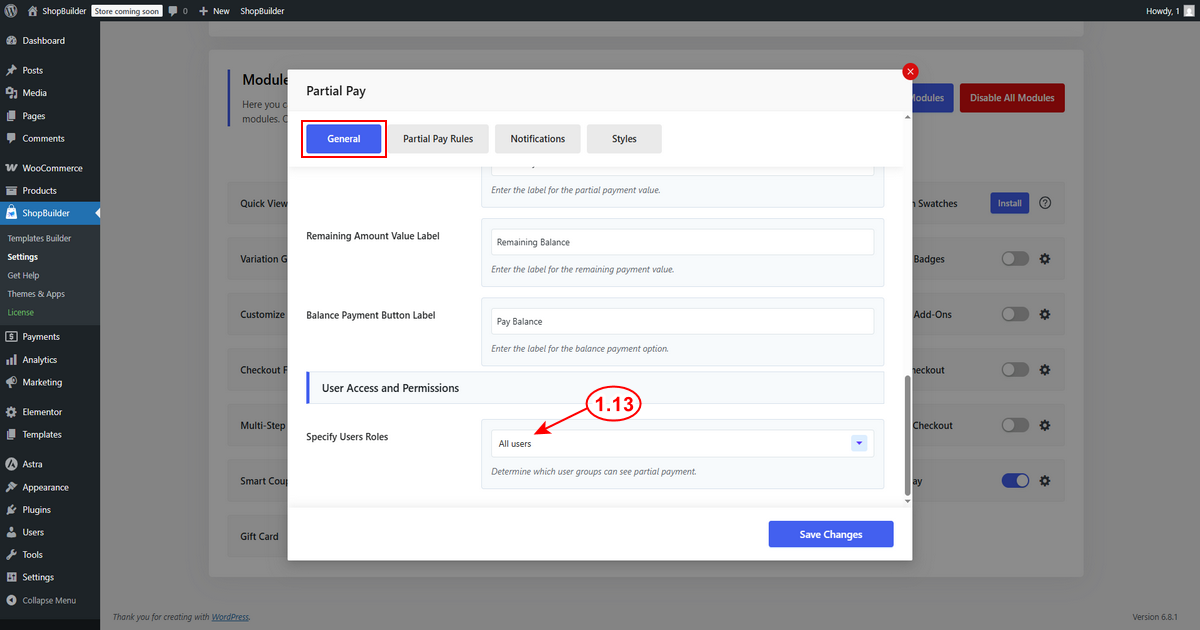The height and width of the screenshot is (630, 1200).
Task: Turn on the Add-Ons module toggle
Action: [x=1014, y=314]
